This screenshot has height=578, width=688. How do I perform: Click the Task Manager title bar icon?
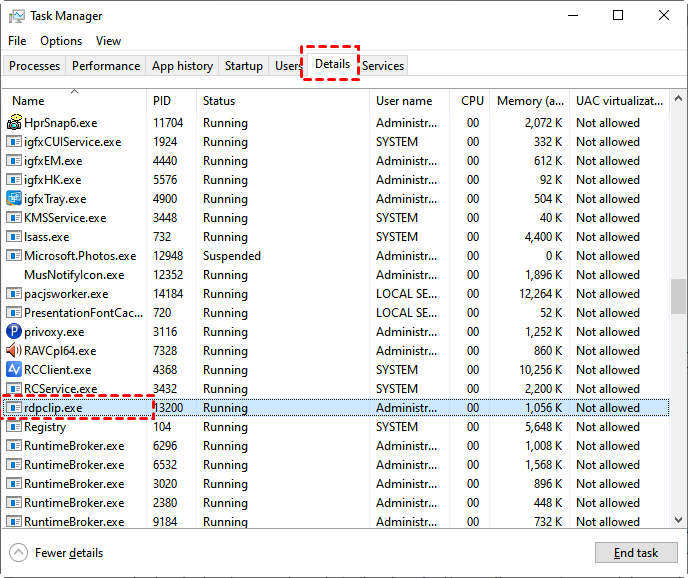click(17, 16)
